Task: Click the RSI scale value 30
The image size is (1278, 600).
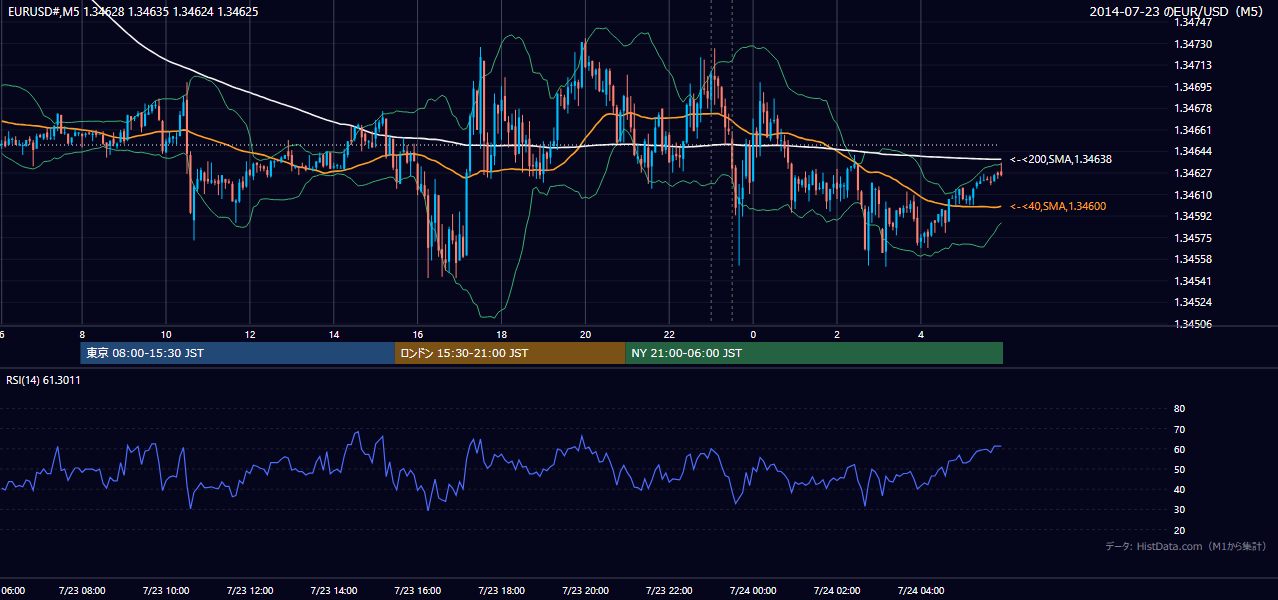Action: pyautogui.click(x=1179, y=510)
